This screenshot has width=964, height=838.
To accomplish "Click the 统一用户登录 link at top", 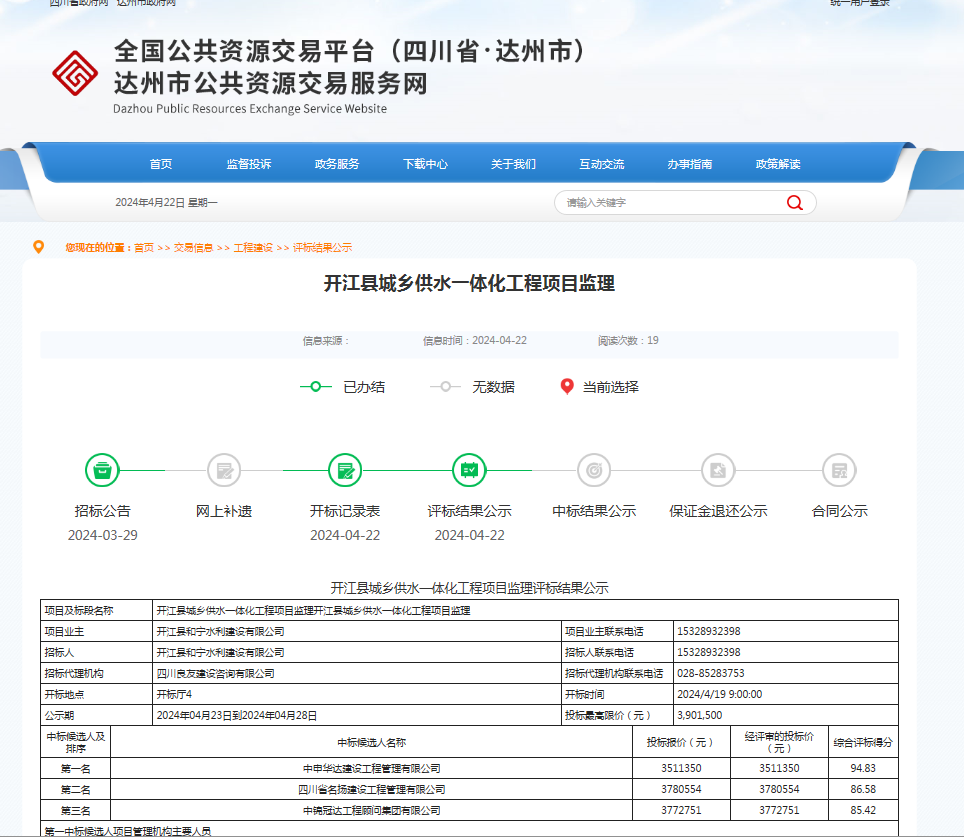I will 859,3.
